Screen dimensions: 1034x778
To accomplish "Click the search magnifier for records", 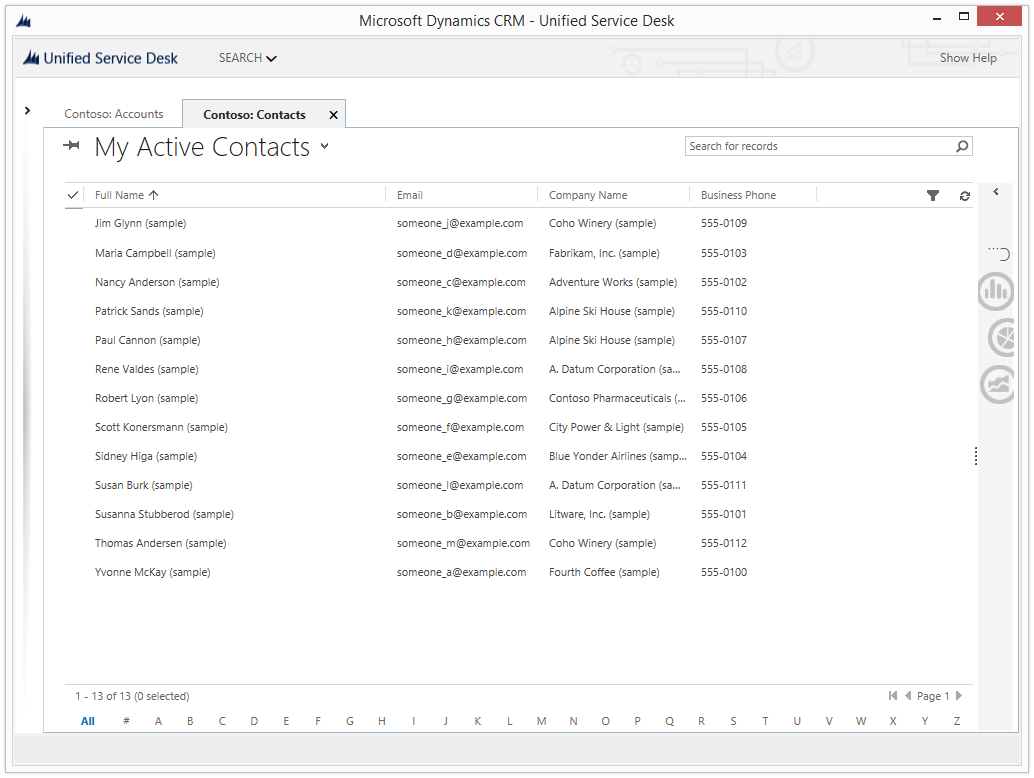I will (x=961, y=146).
